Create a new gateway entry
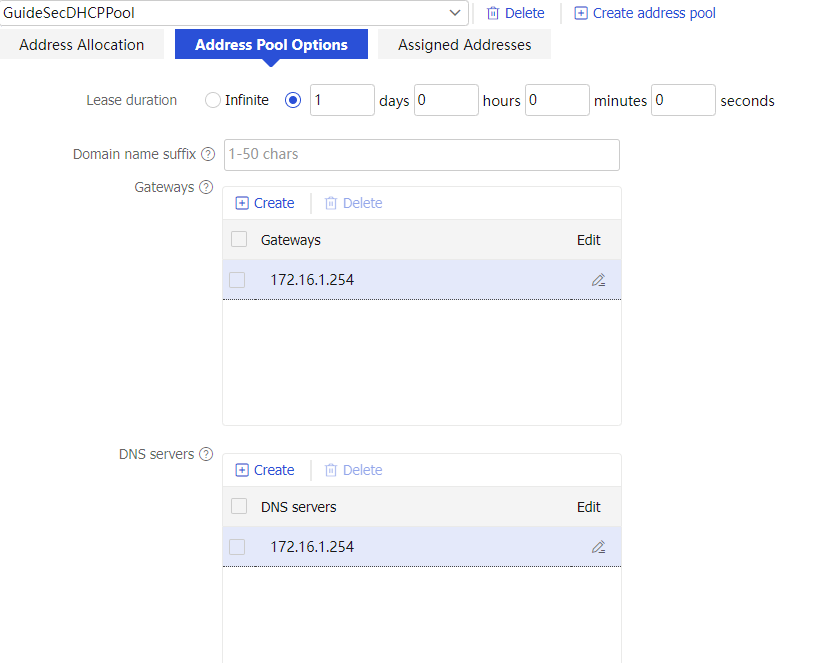 [x=265, y=203]
